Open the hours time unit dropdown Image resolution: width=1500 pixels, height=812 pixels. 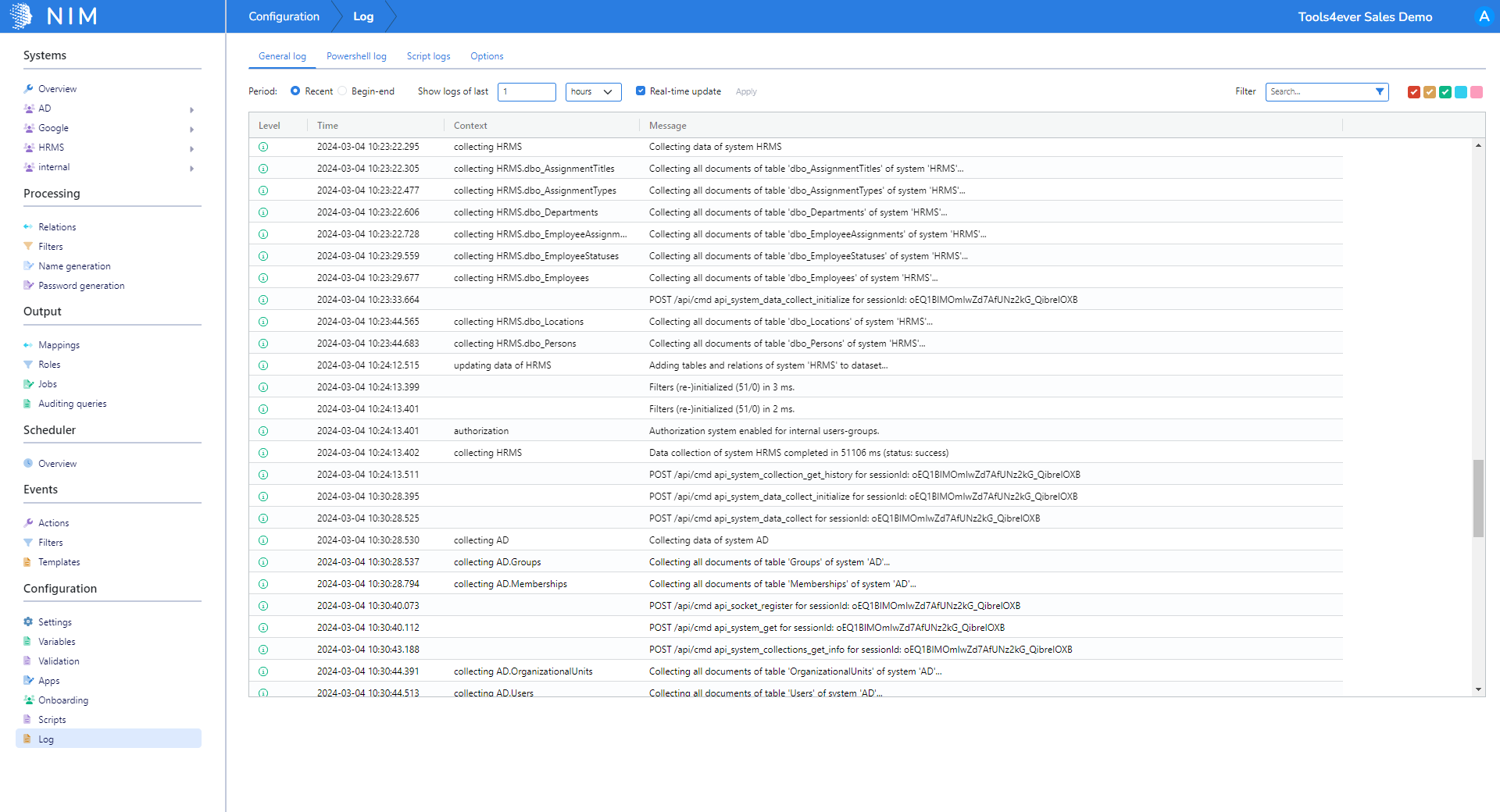[593, 91]
